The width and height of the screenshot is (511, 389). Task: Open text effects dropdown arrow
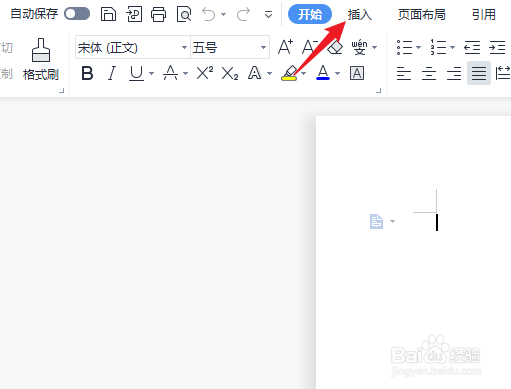pos(270,73)
